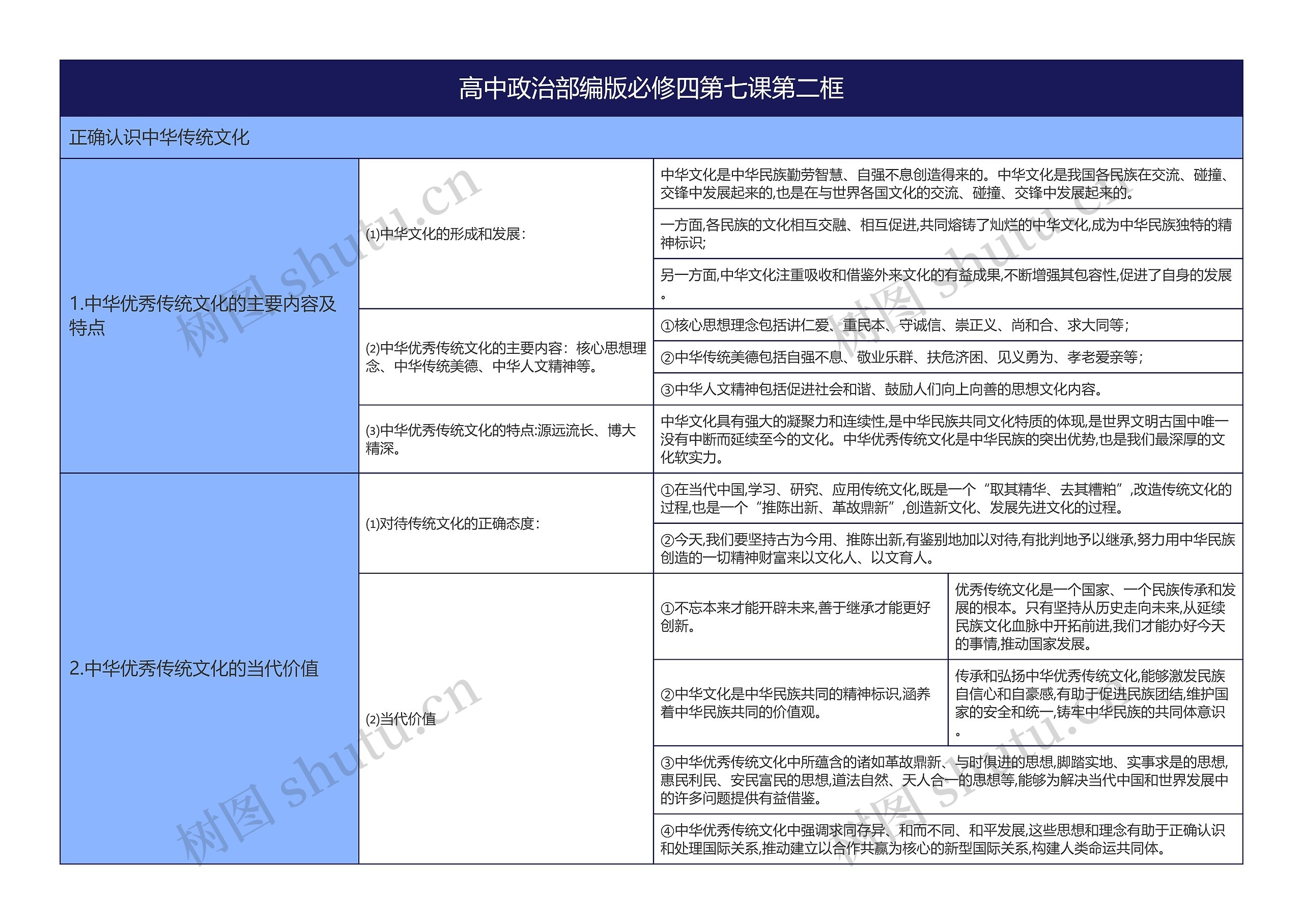Select the cell ①不忘本来才能开辟未来
Screen dimensions: 1303x924
point(801,617)
